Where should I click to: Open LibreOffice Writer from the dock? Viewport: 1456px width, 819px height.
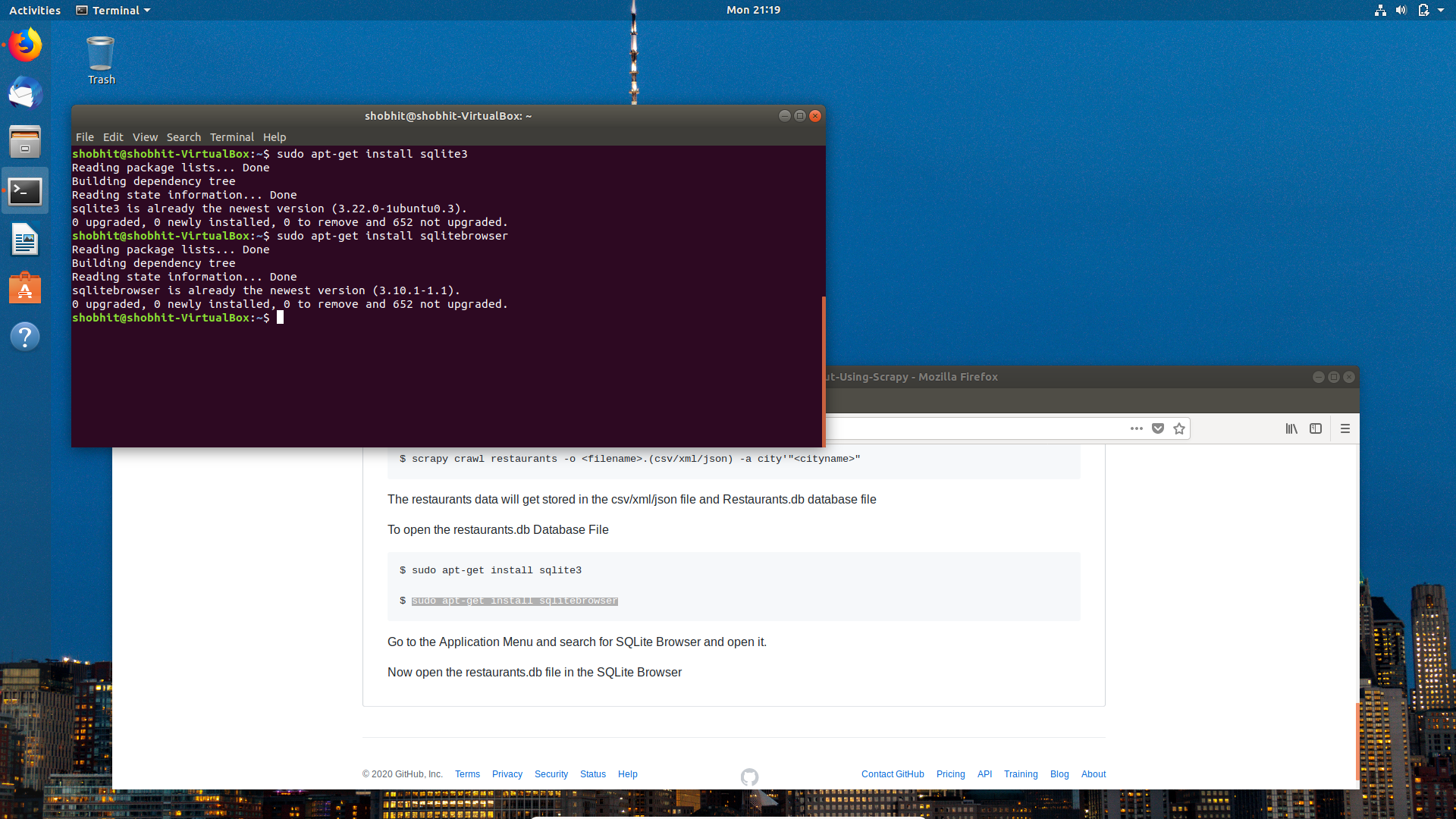click(x=25, y=240)
